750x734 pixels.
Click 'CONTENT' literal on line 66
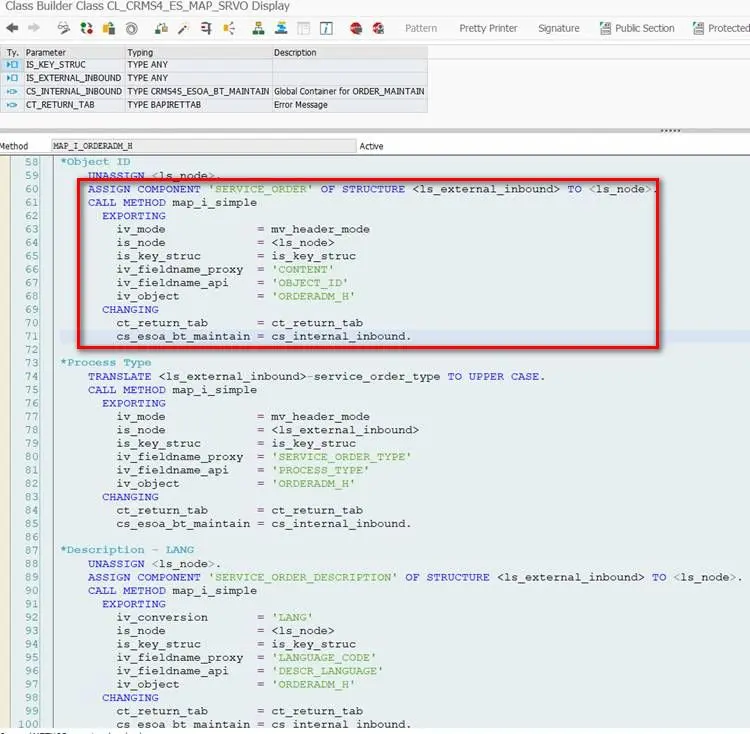(303, 269)
